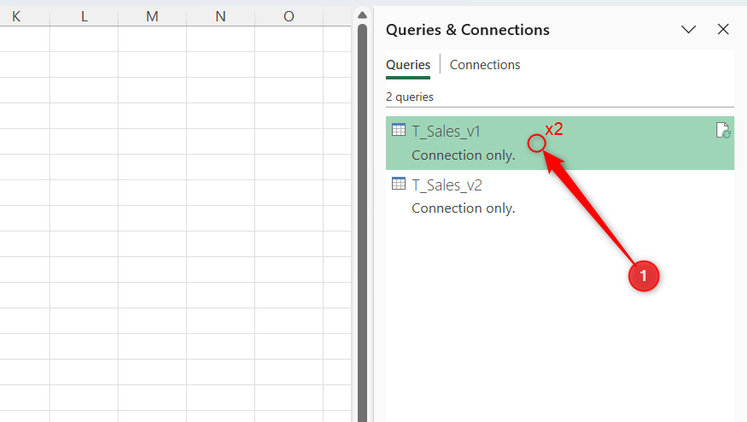This screenshot has height=422, width=747.
Task: Click the '2 queries' count label
Action: click(x=410, y=97)
